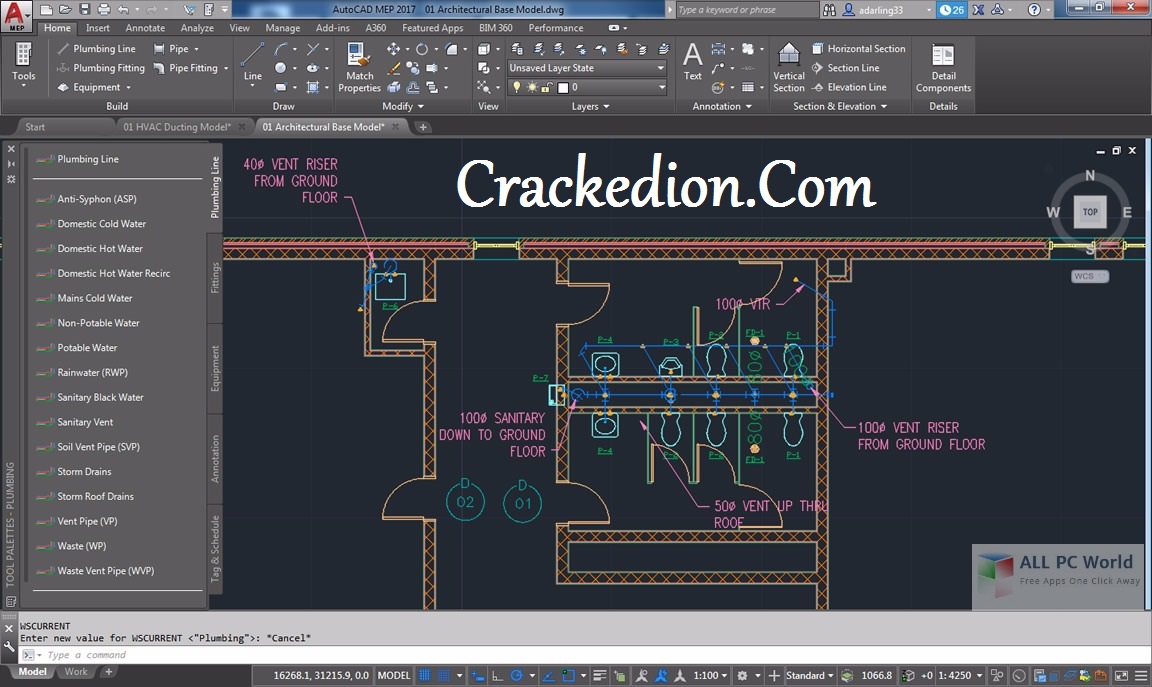The width and height of the screenshot is (1152, 687).
Task: Switch to the Work layout tab
Action: click(76, 672)
